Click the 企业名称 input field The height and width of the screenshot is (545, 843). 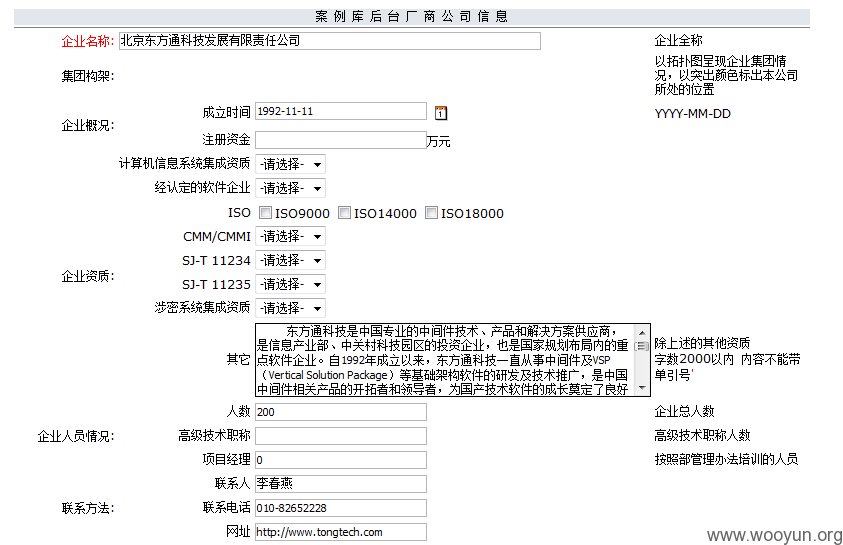[x=330, y=41]
